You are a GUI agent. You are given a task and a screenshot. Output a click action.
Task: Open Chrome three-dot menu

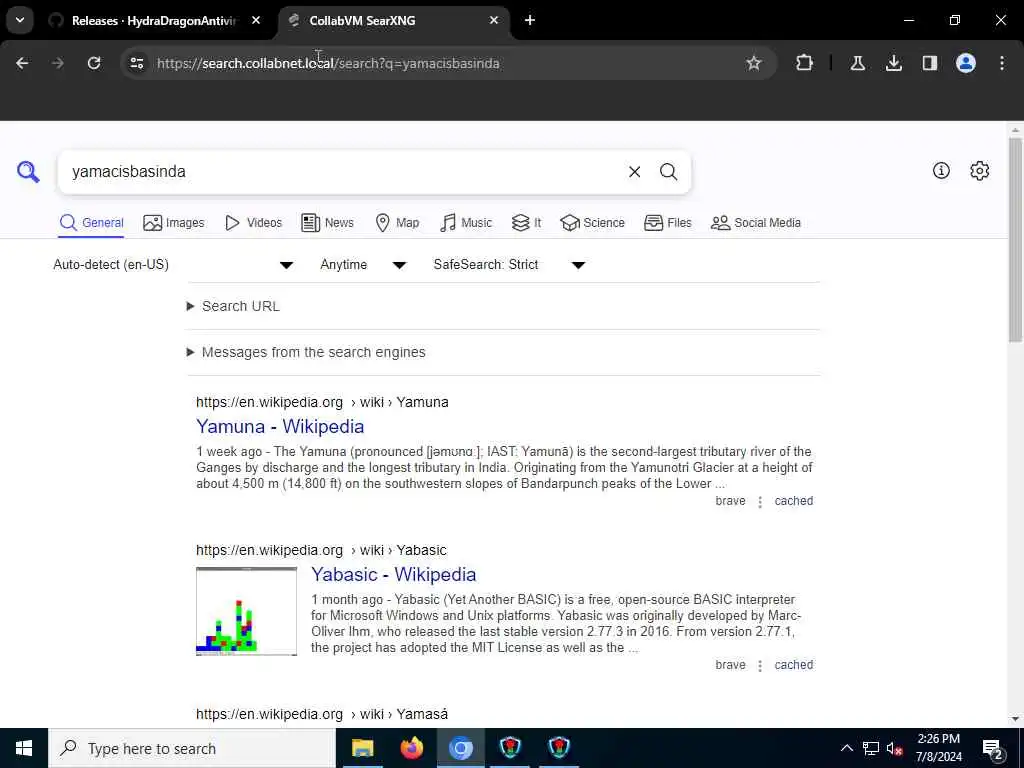tap(1002, 63)
